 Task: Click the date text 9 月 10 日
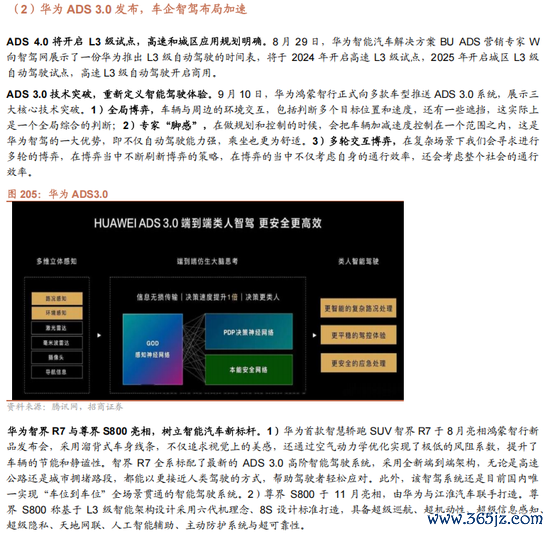click(x=240, y=94)
